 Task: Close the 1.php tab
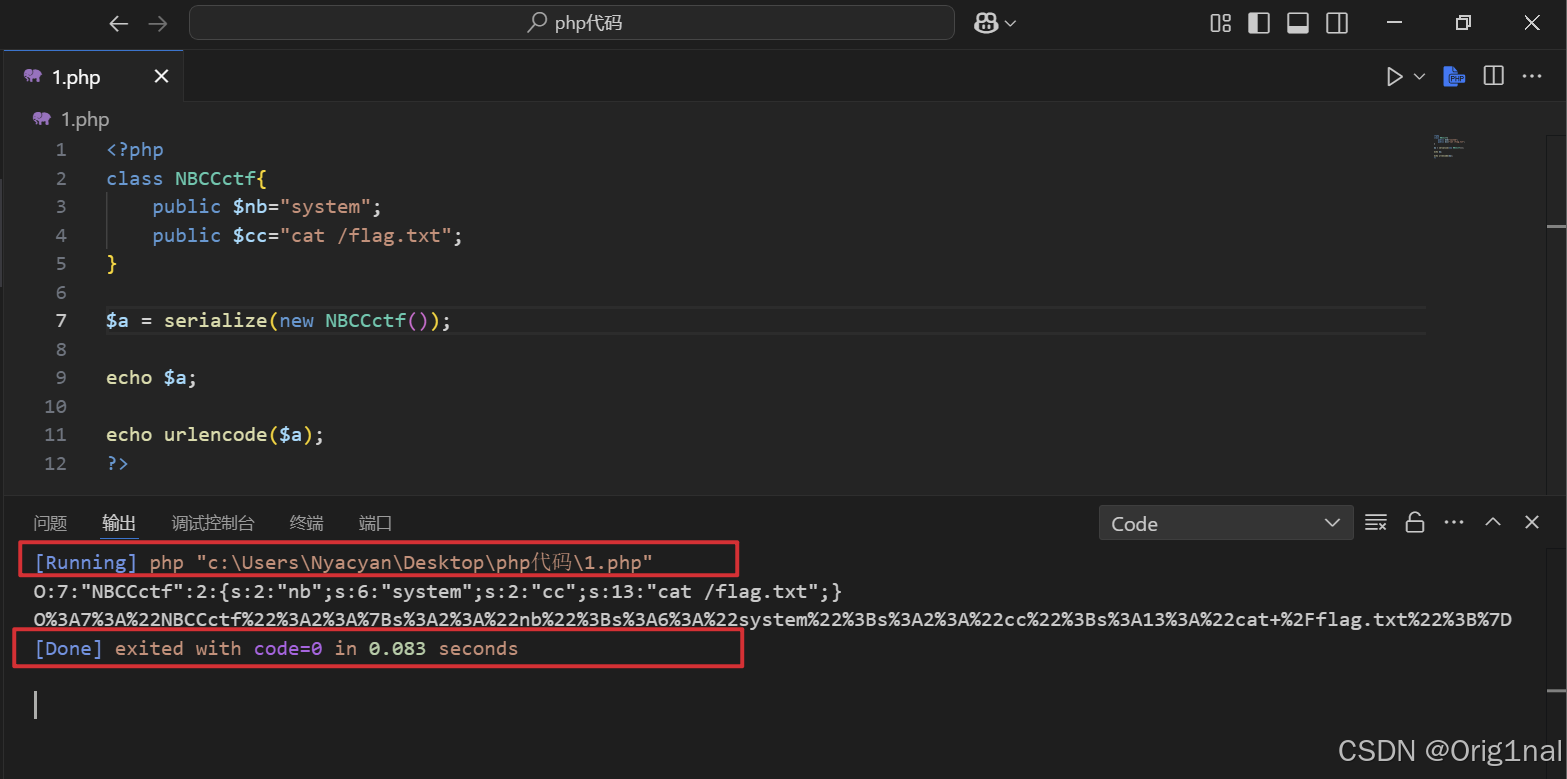[x=161, y=77]
